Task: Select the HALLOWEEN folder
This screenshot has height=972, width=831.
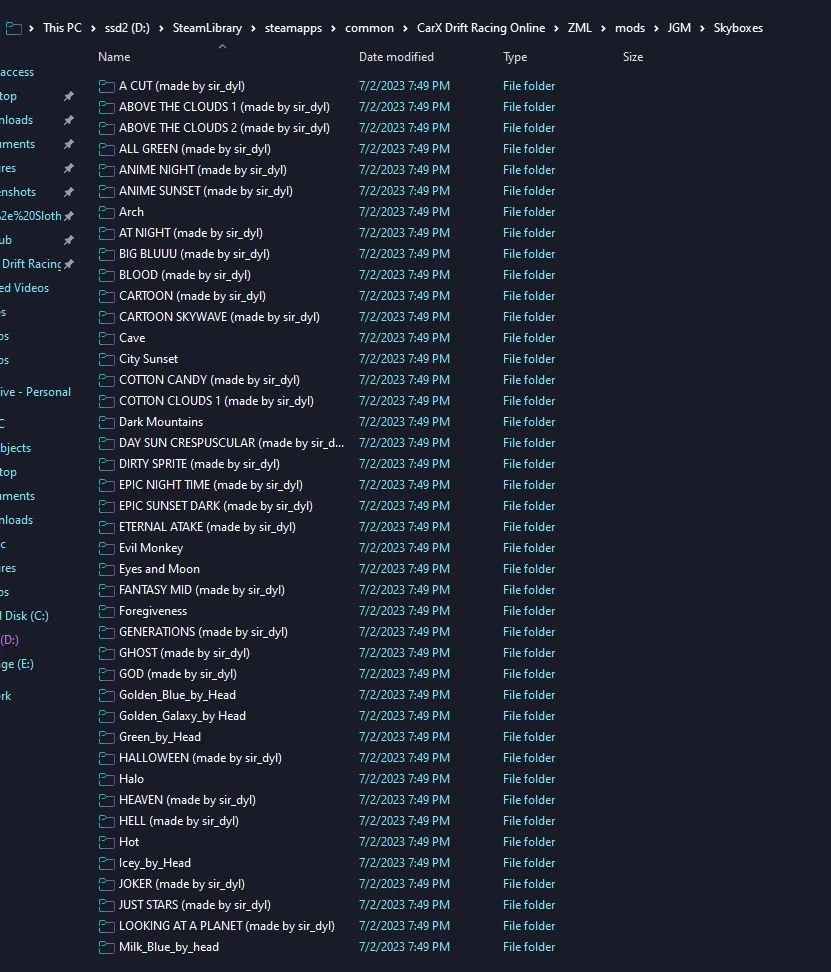Action: point(200,758)
